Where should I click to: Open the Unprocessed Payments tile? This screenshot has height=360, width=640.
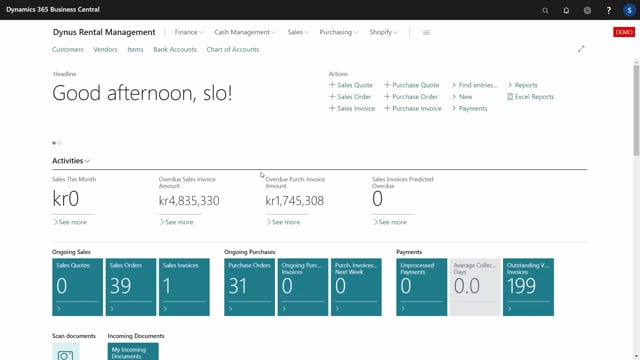click(x=422, y=287)
